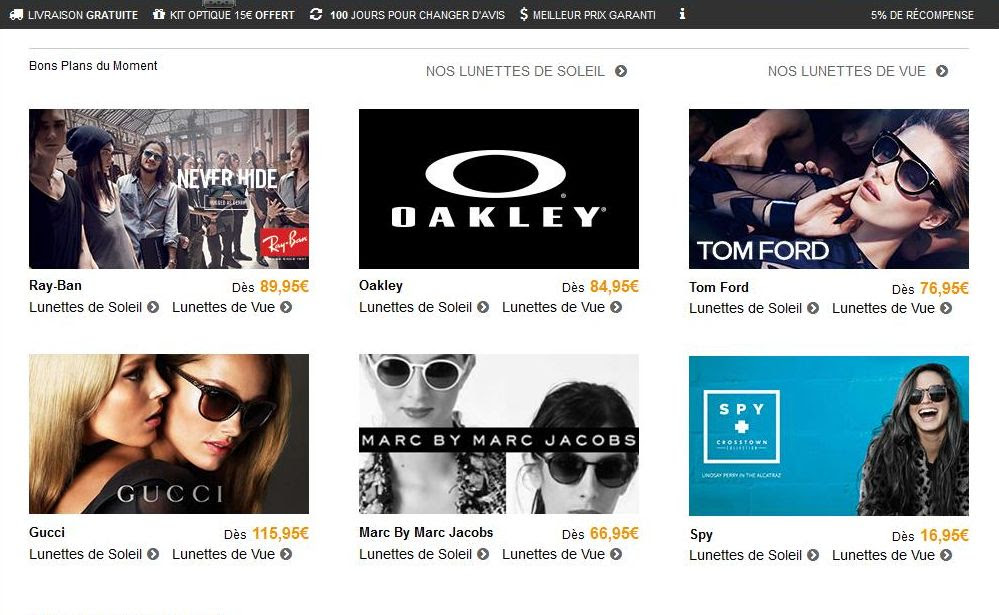Viewport: 999px width, 615px height.
Task: Go to Nos Lunettes de Vue
Action: click(x=846, y=71)
